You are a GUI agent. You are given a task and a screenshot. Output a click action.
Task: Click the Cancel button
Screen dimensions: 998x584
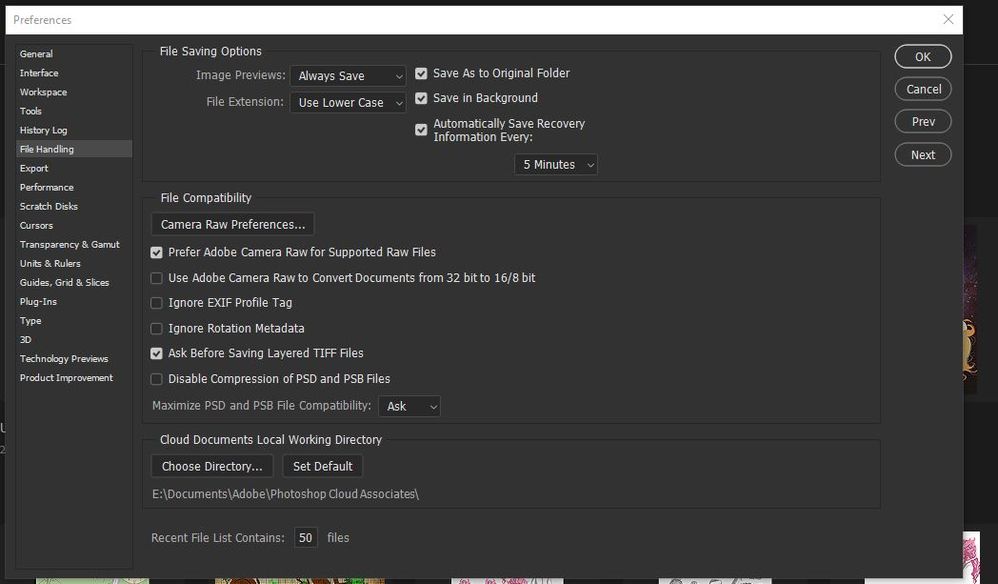pos(923,89)
